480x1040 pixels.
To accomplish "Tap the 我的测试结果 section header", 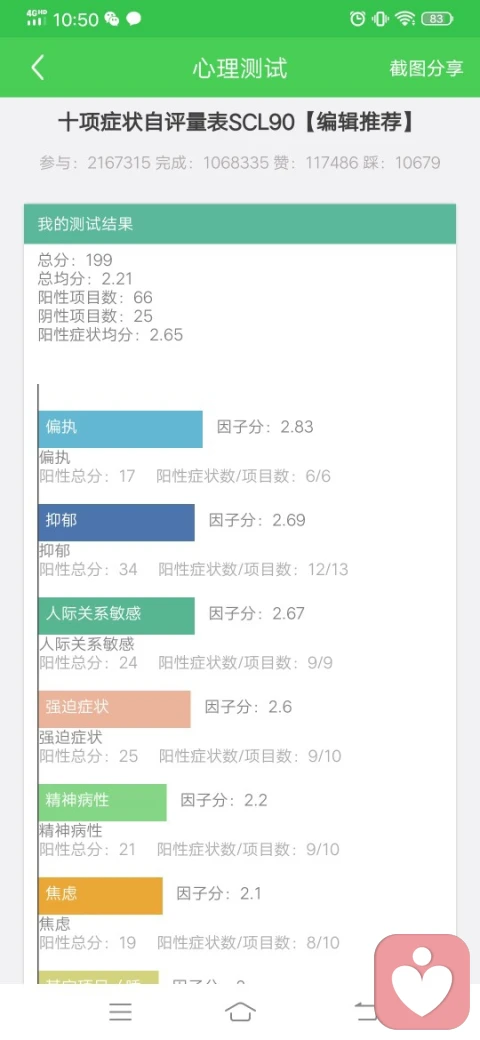I will [240, 224].
